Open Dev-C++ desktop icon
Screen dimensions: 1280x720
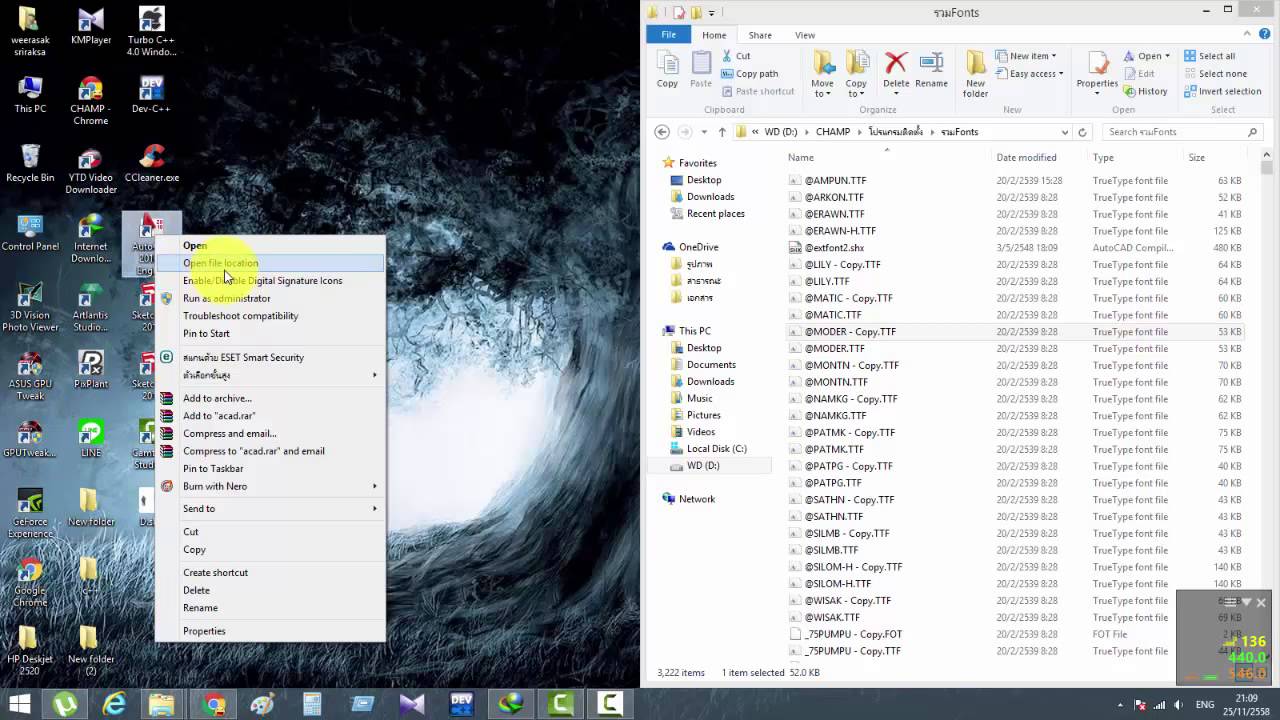pyautogui.click(x=151, y=94)
